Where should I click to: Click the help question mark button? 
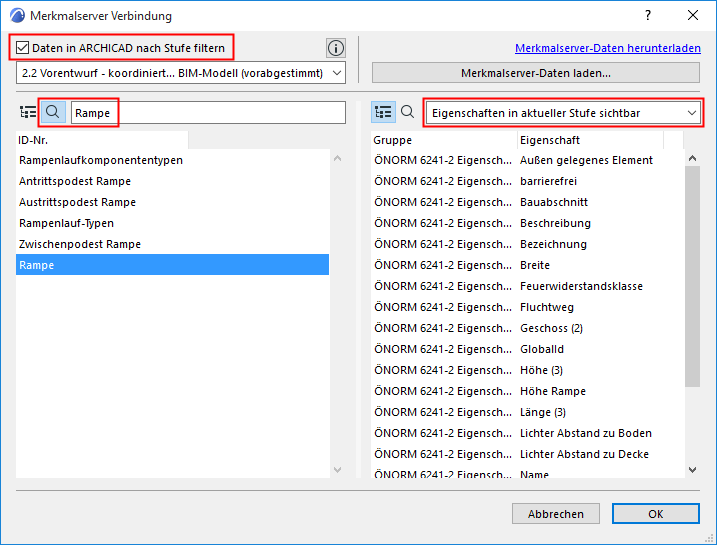[648, 16]
